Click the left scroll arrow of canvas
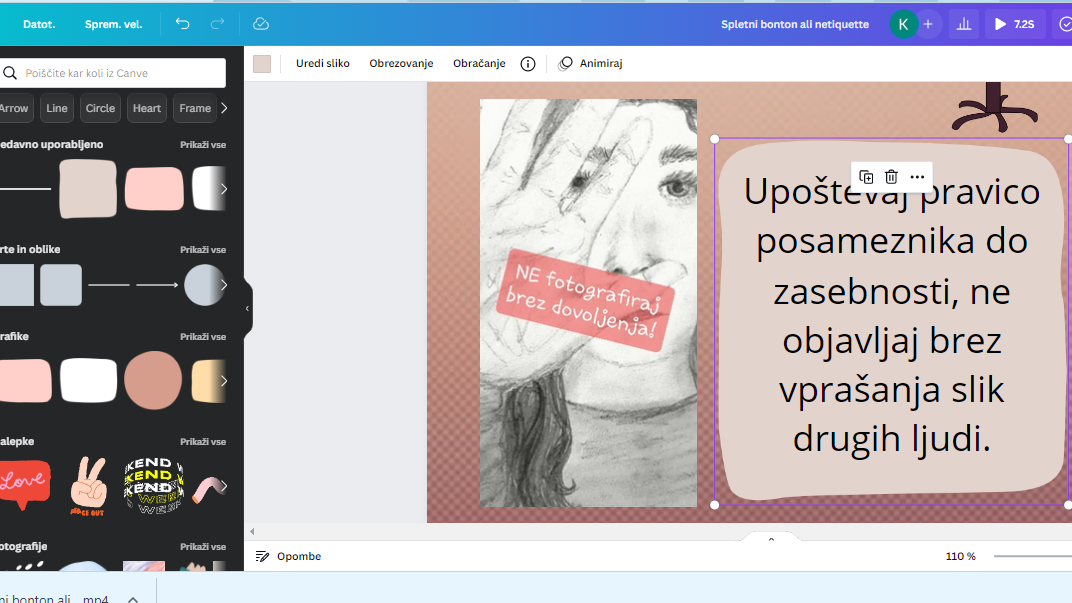The width and height of the screenshot is (1072, 603). pyautogui.click(x=252, y=531)
